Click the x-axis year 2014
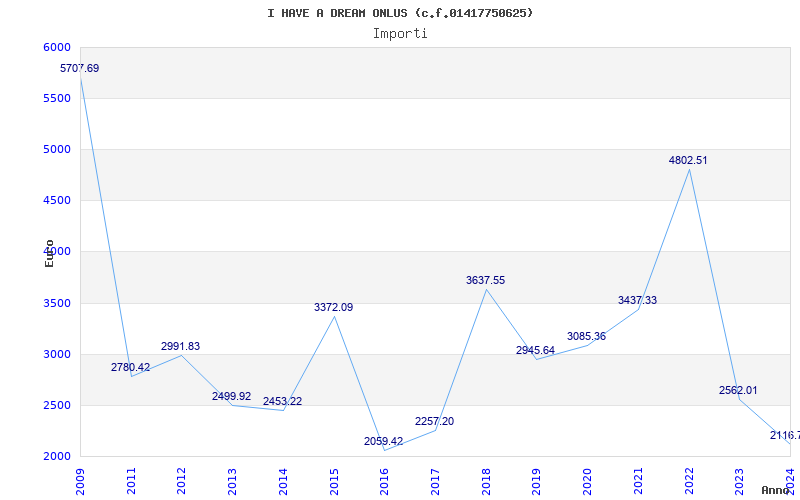Screen dimensions: 800x500 [283, 482]
